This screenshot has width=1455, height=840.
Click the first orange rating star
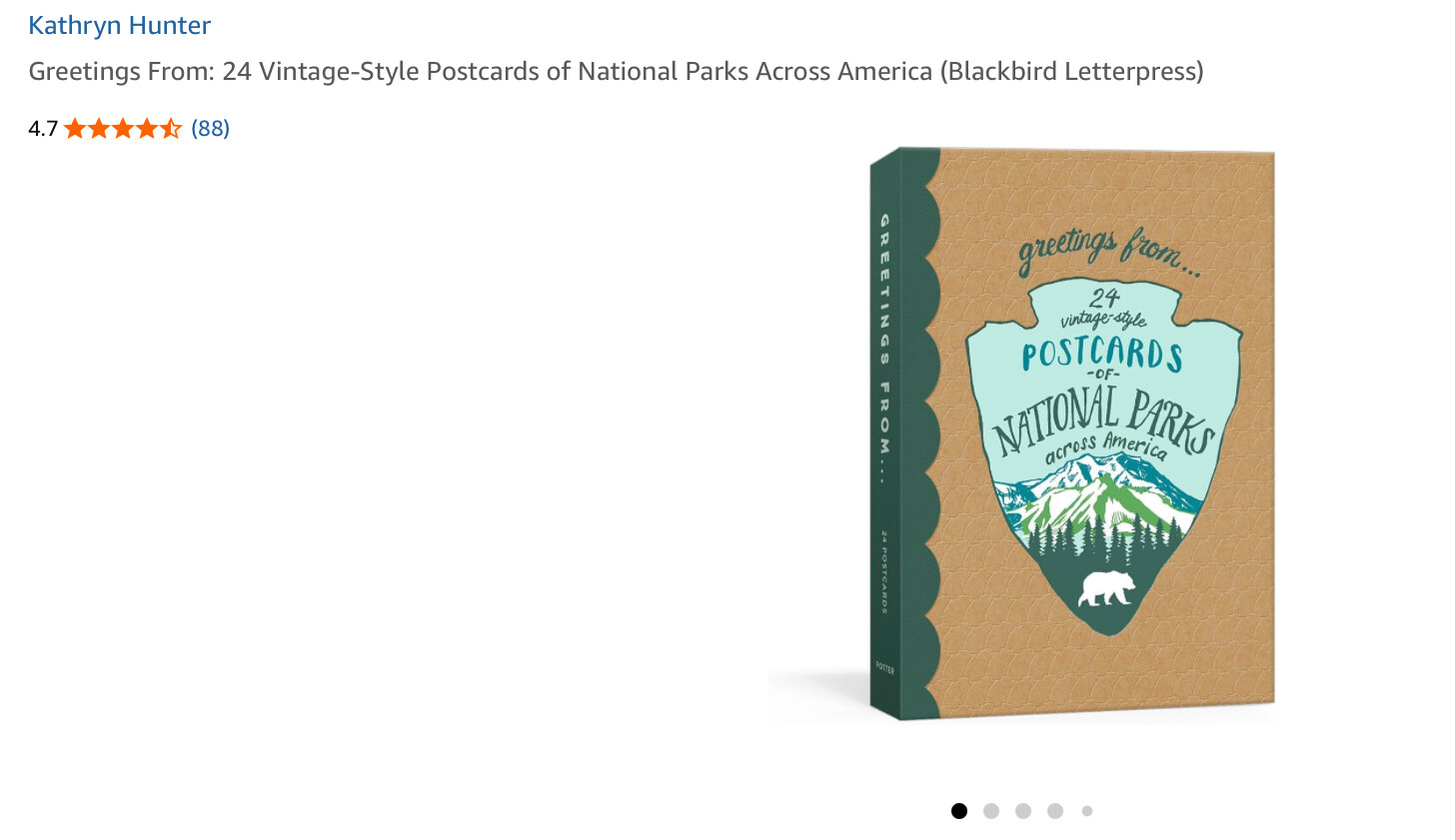(x=76, y=129)
